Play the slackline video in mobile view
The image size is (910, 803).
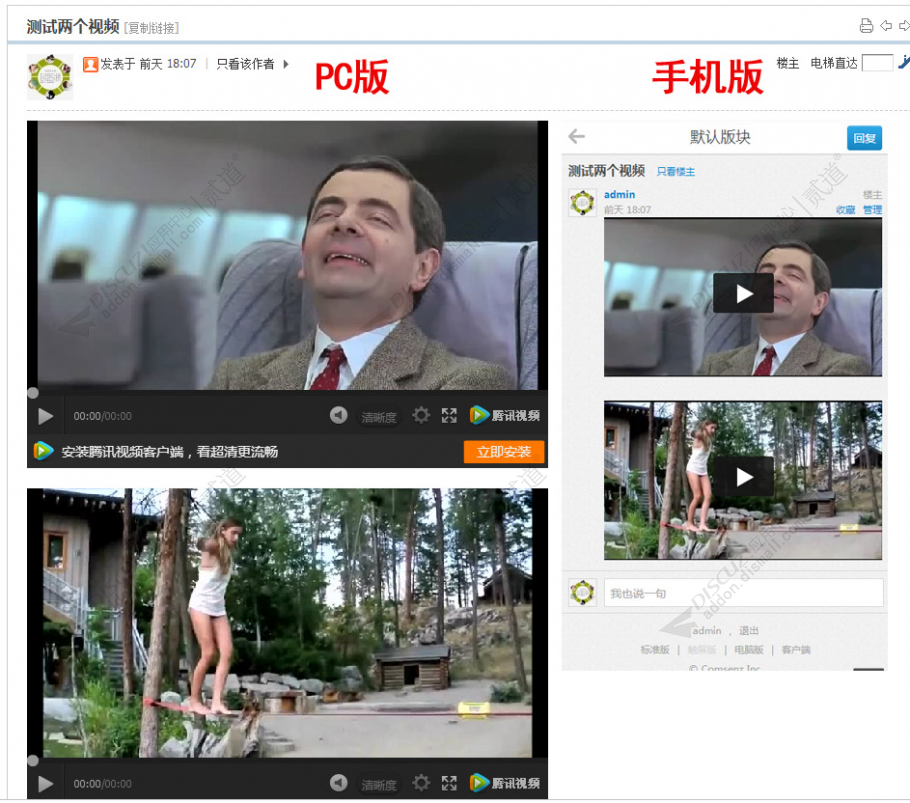coord(743,477)
